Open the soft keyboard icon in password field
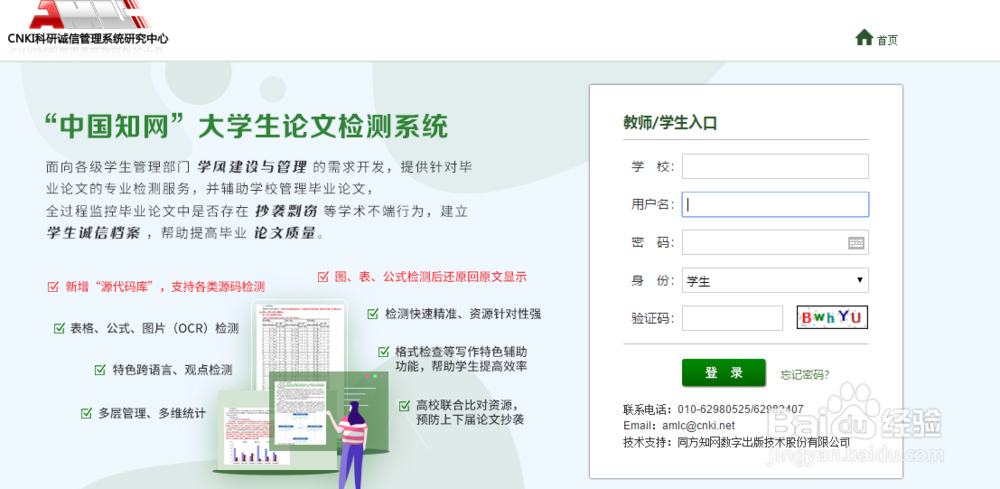Viewport: 1000px width, 489px height. [x=856, y=243]
